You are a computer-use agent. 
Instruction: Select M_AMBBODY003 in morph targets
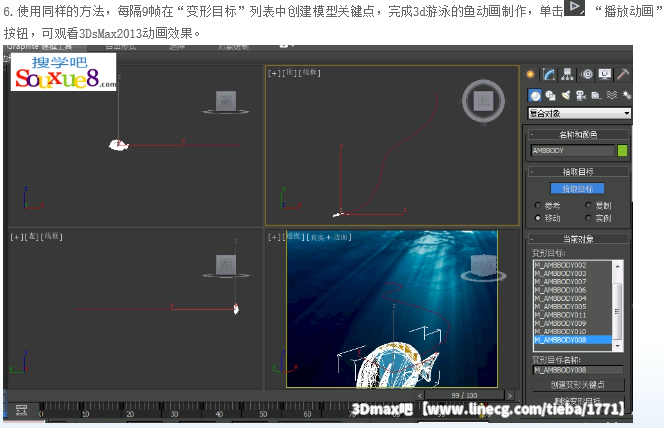click(x=572, y=273)
